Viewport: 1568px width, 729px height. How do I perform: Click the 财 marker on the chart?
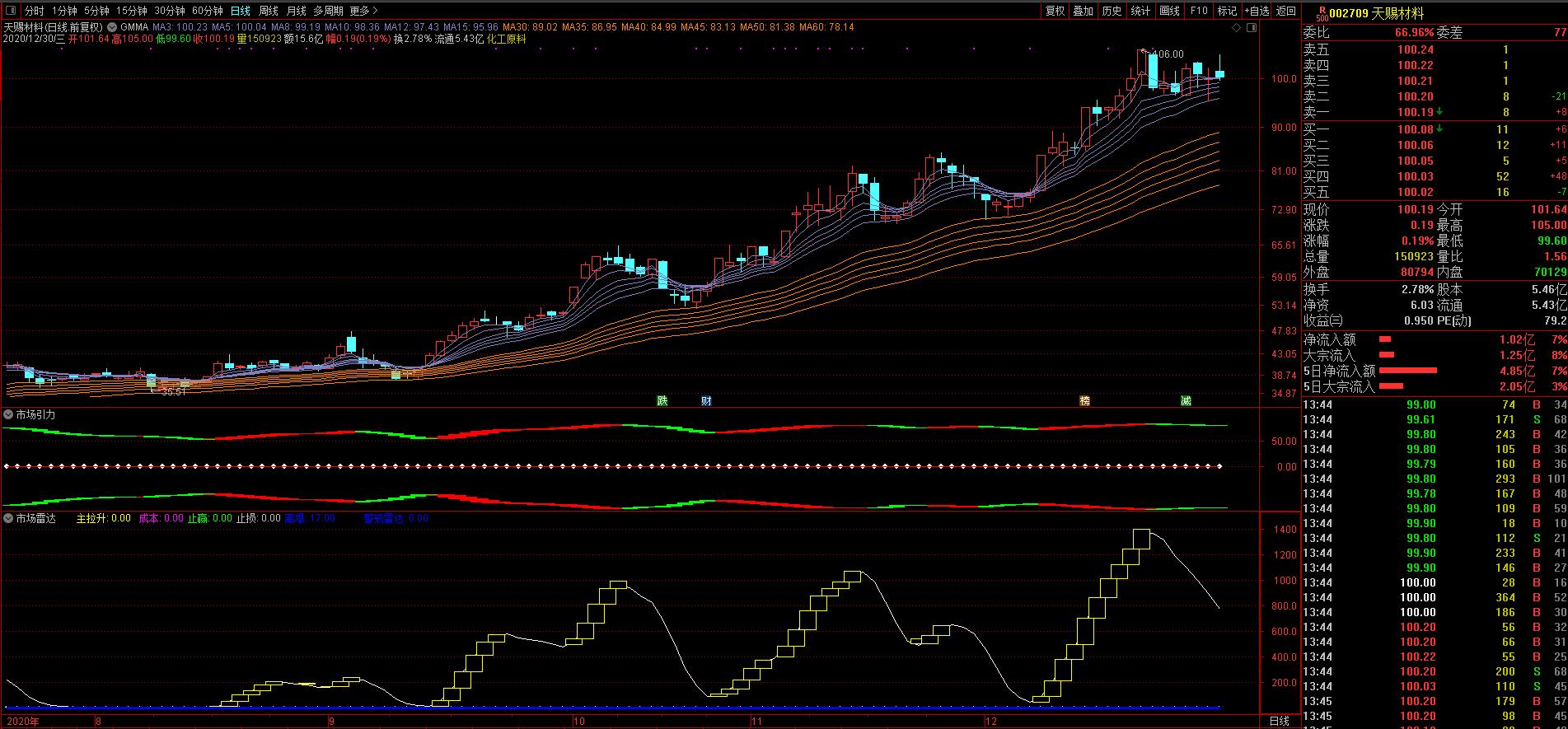coord(706,401)
